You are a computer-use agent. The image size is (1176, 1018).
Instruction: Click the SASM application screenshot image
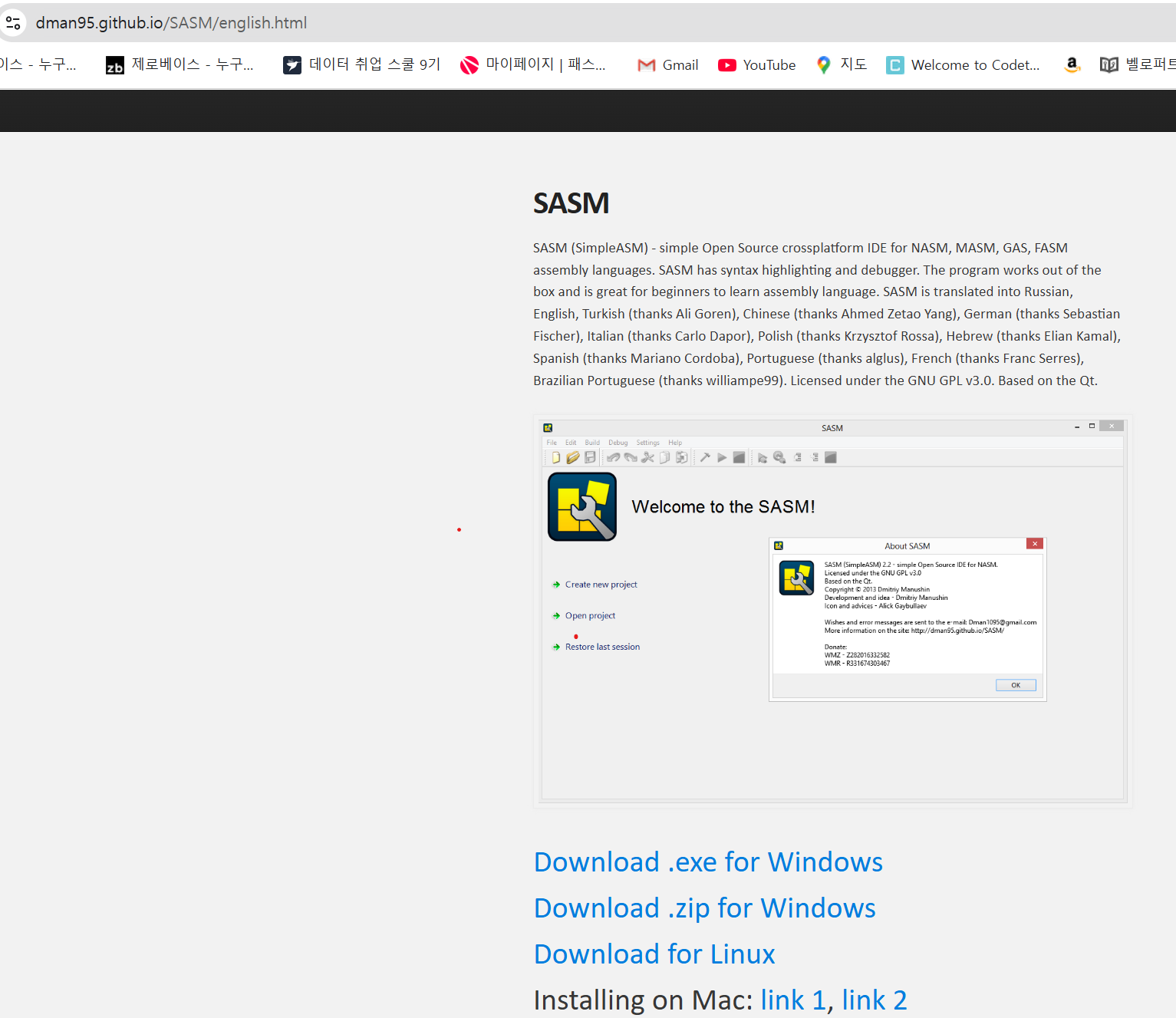click(832, 611)
